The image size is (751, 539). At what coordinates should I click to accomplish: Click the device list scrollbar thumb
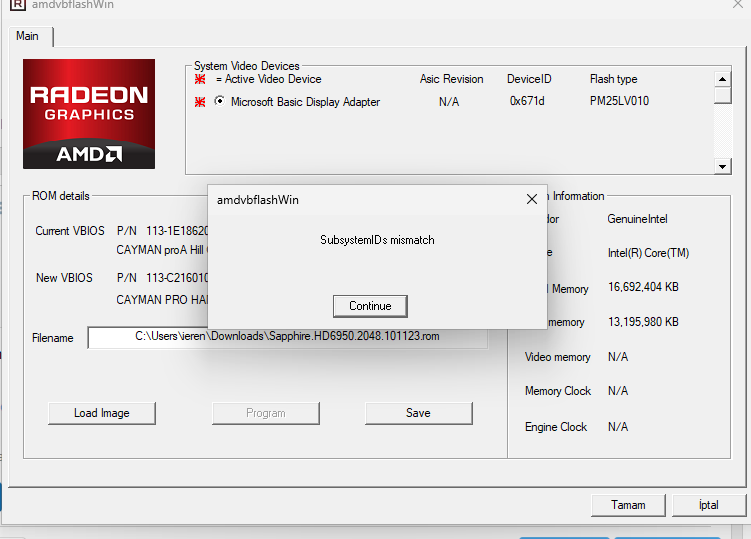(722, 95)
